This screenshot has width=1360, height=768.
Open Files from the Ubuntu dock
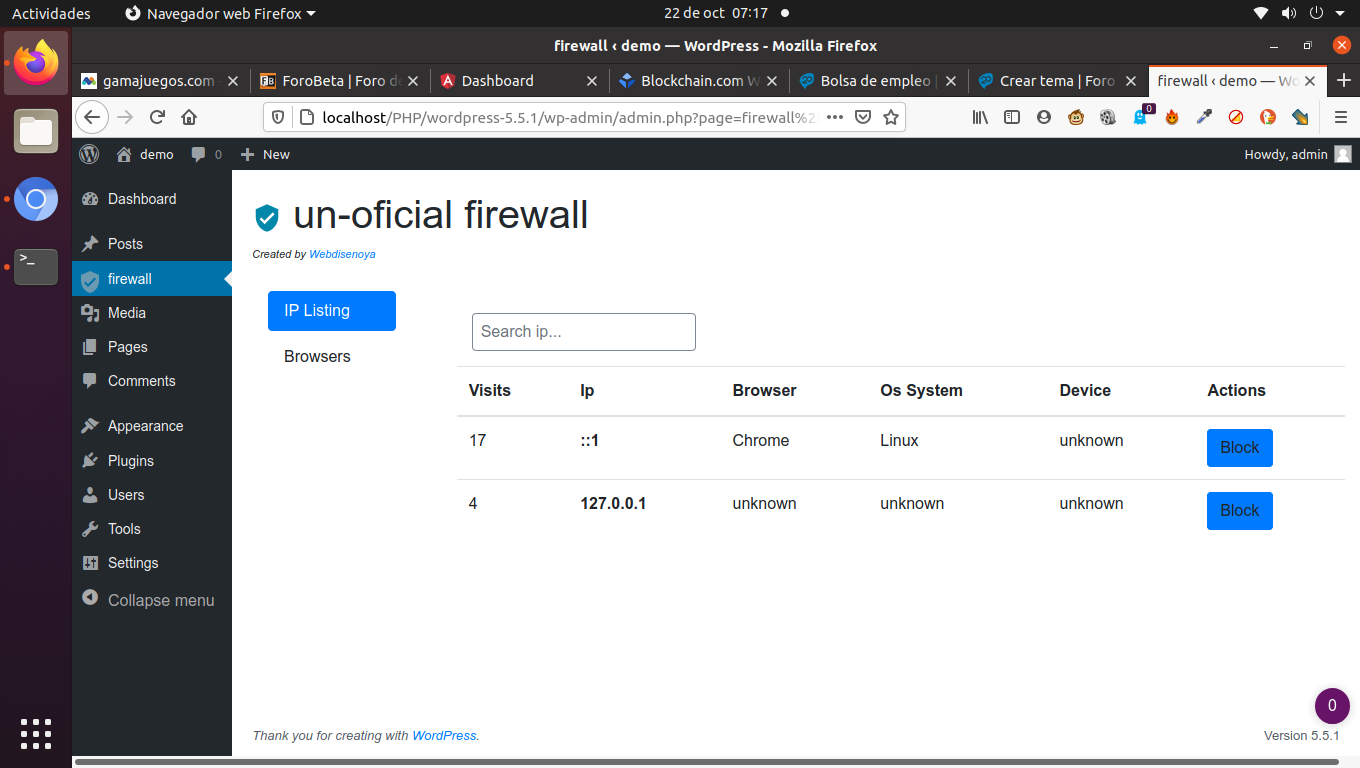(36, 131)
